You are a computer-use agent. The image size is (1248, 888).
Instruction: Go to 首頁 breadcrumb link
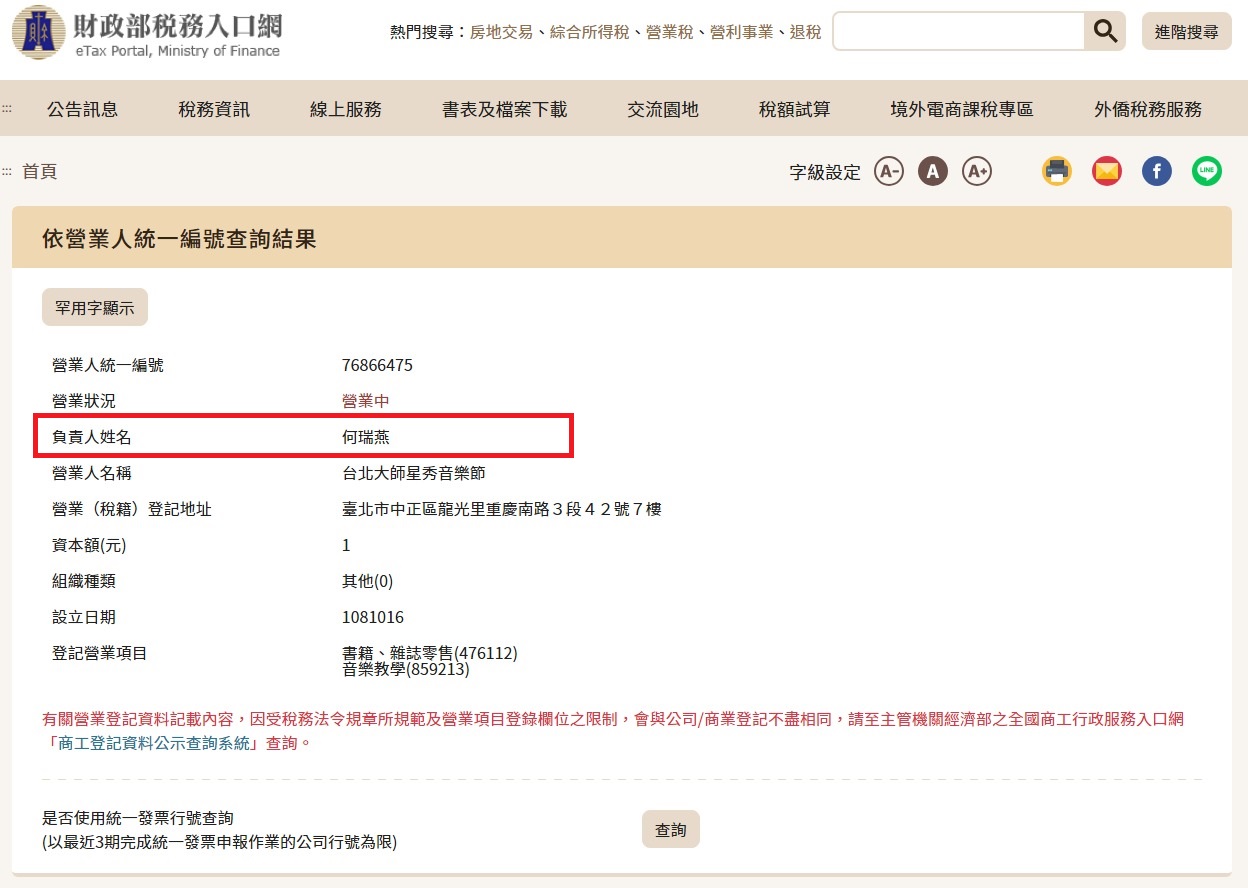(40, 171)
